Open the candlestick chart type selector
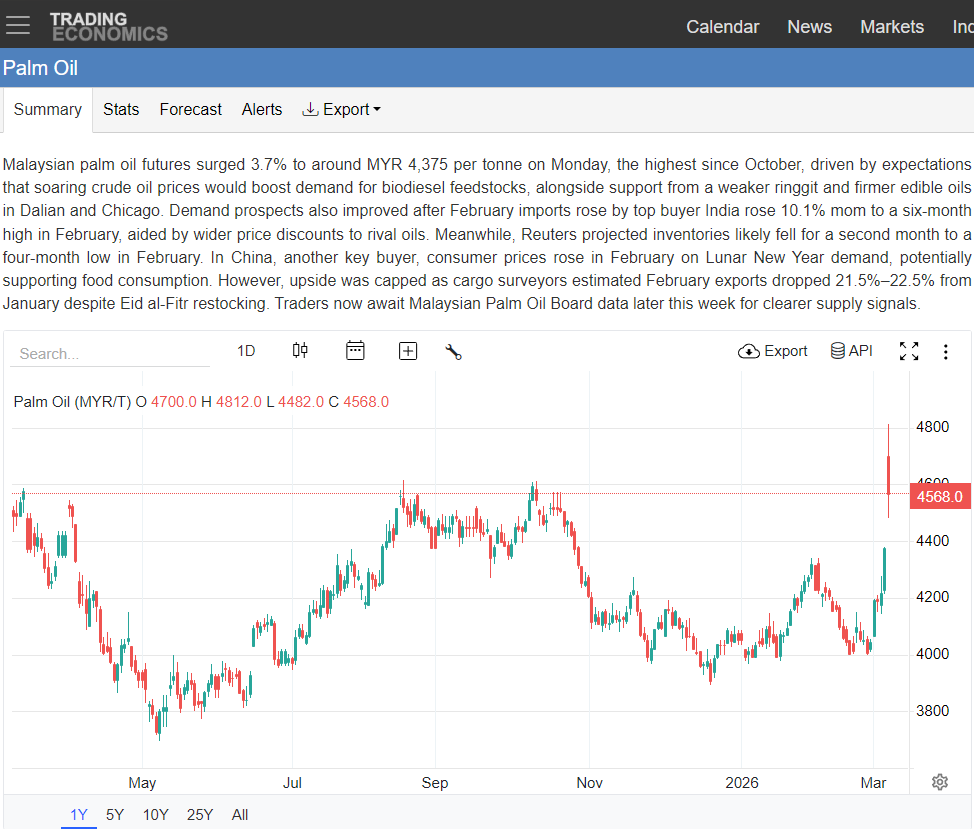The image size is (974, 829). [300, 351]
